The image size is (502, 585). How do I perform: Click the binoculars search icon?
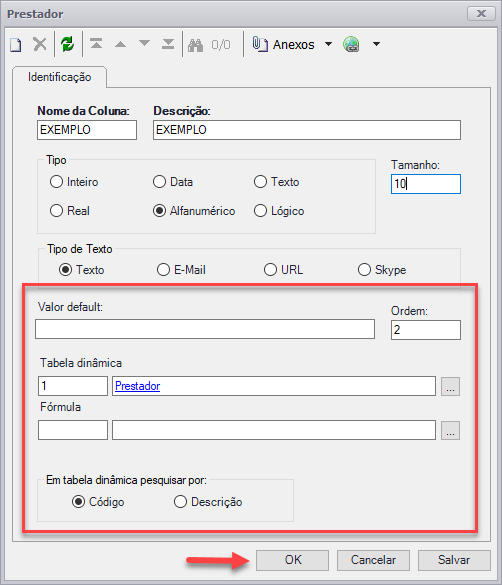tap(195, 45)
